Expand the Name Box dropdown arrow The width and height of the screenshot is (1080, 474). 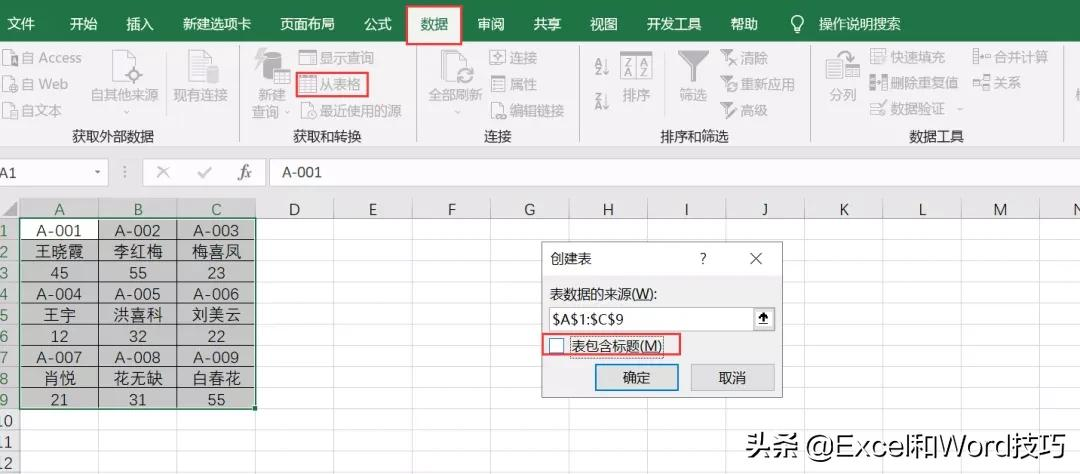[x=99, y=172]
